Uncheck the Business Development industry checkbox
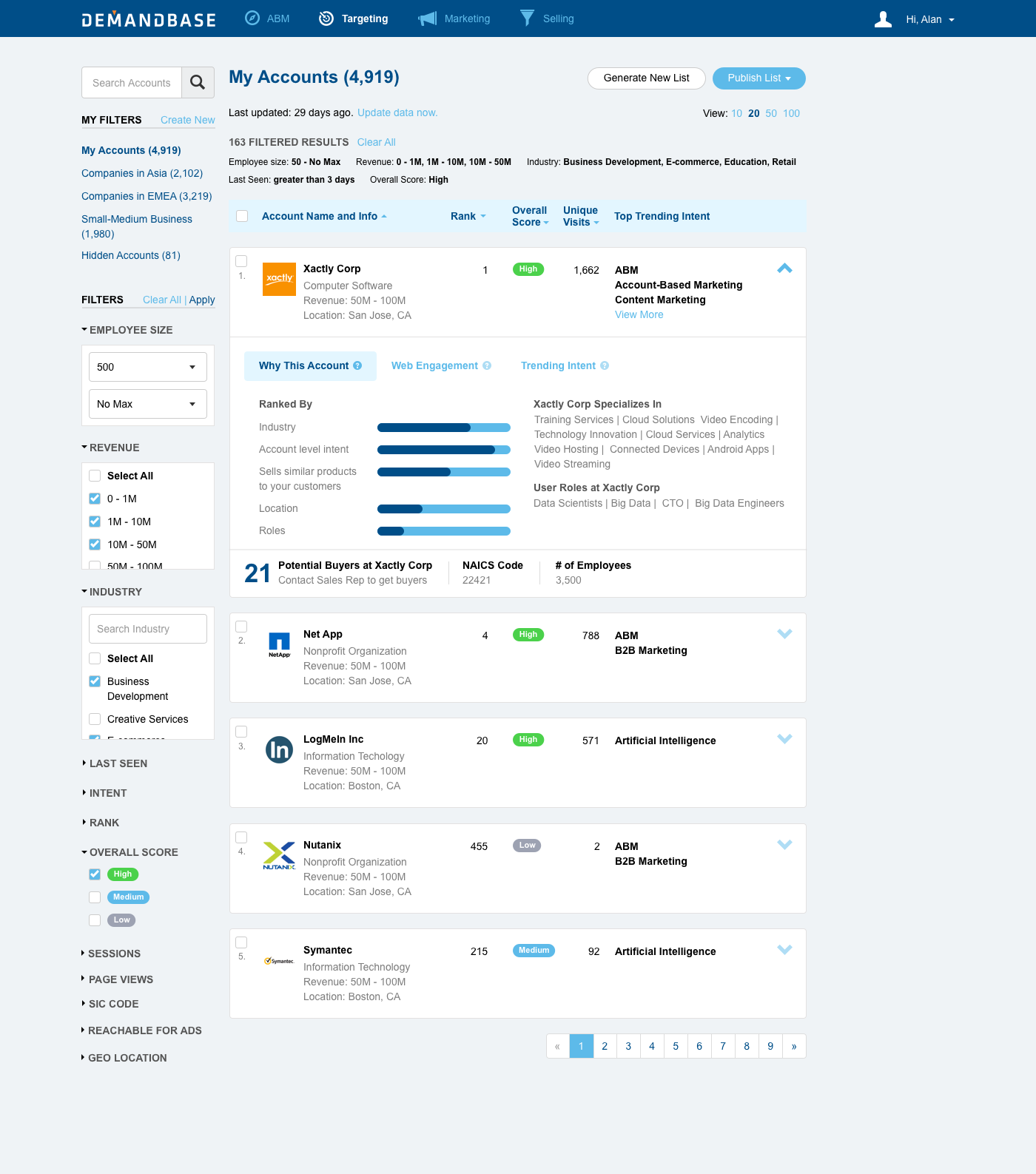 pyautogui.click(x=95, y=681)
